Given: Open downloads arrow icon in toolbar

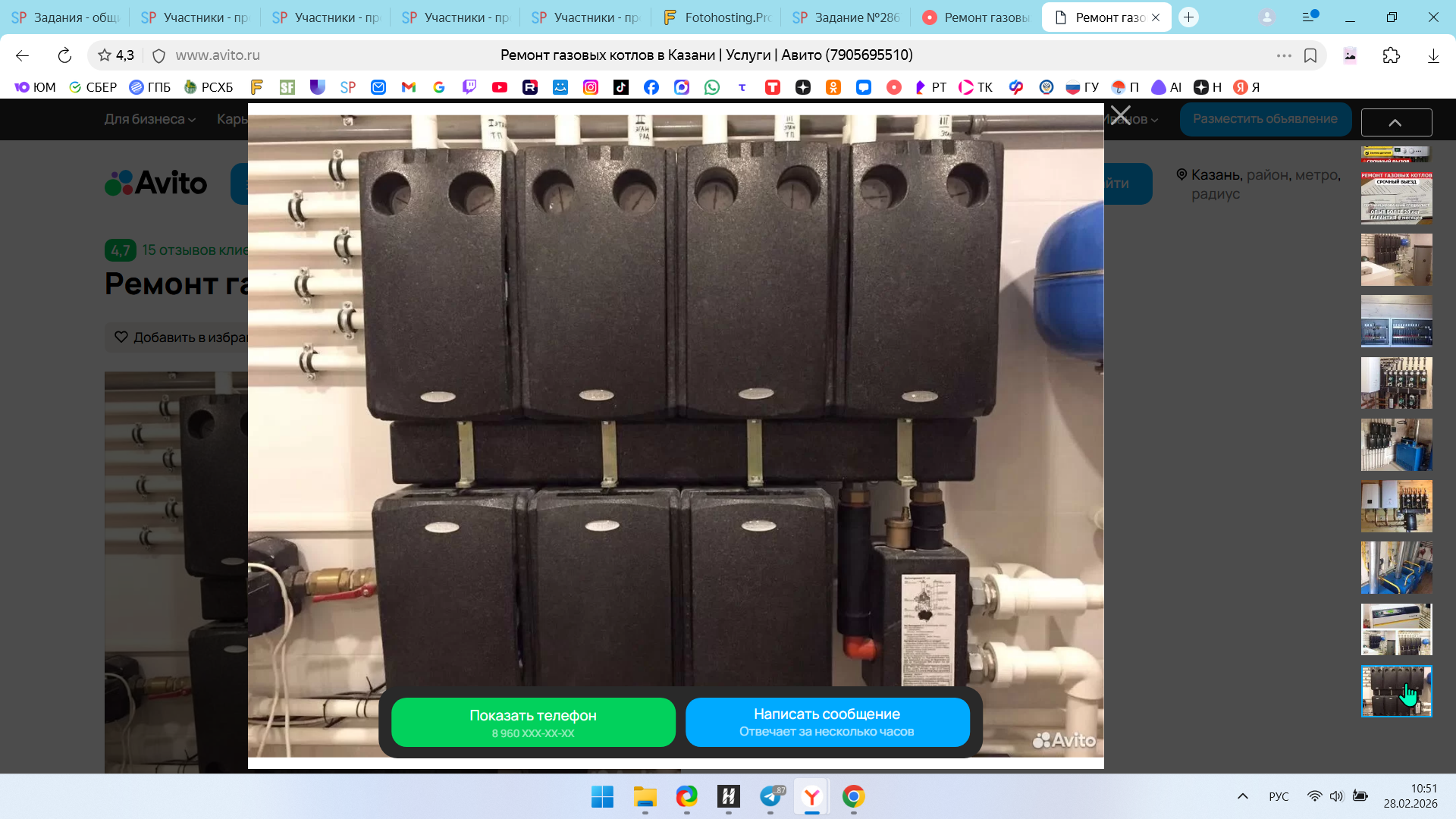Looking at the screenshot, I should click(1432, 55).
